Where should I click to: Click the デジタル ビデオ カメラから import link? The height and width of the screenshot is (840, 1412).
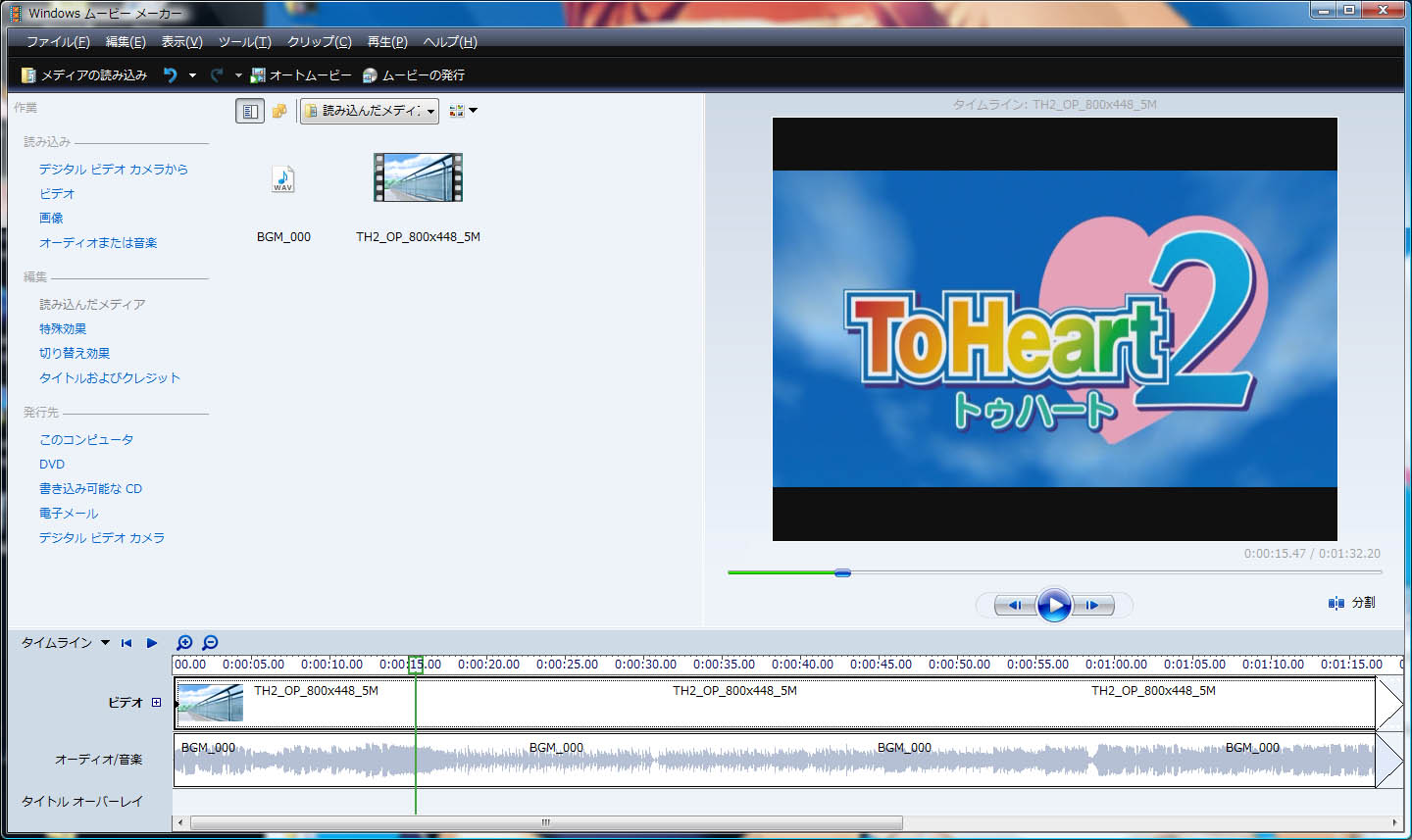(113, 169)
